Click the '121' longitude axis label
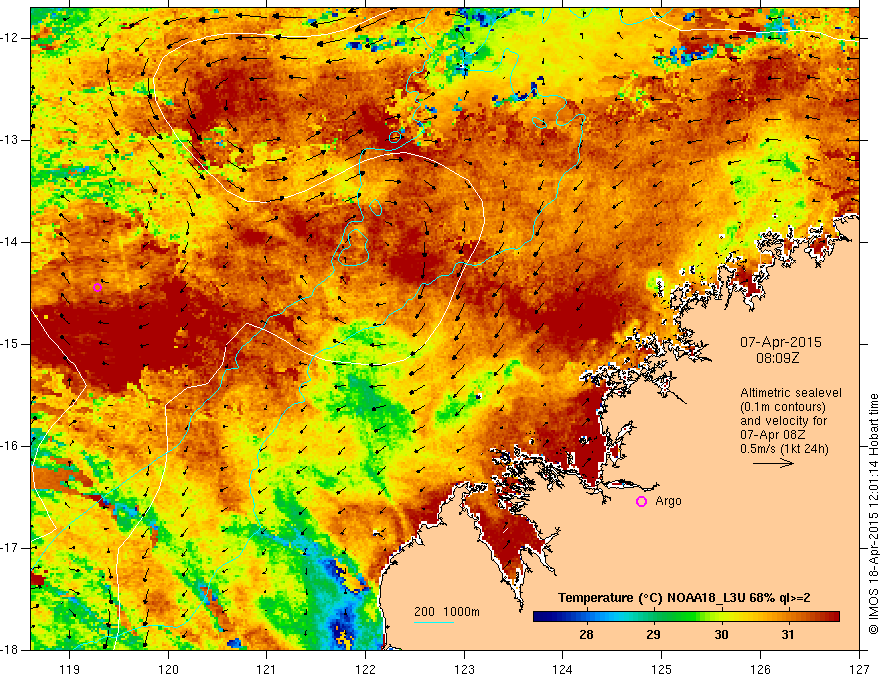 [267, 669]
